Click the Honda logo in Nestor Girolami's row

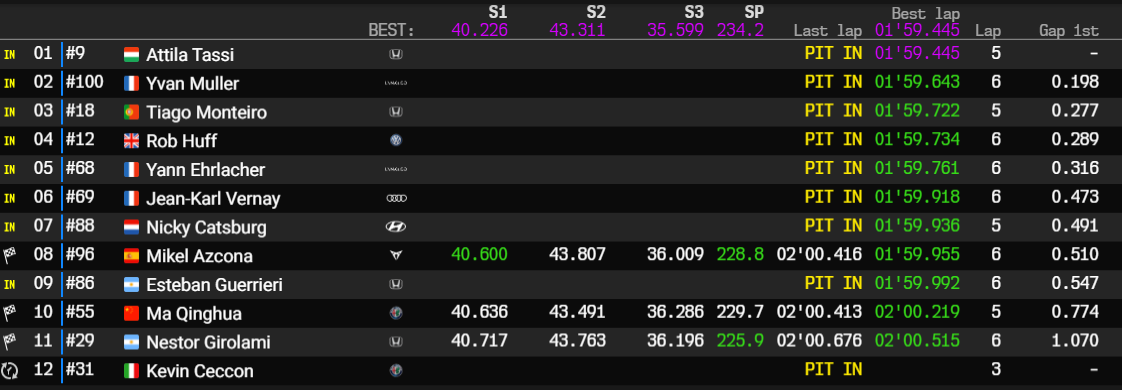coord(395,341)
